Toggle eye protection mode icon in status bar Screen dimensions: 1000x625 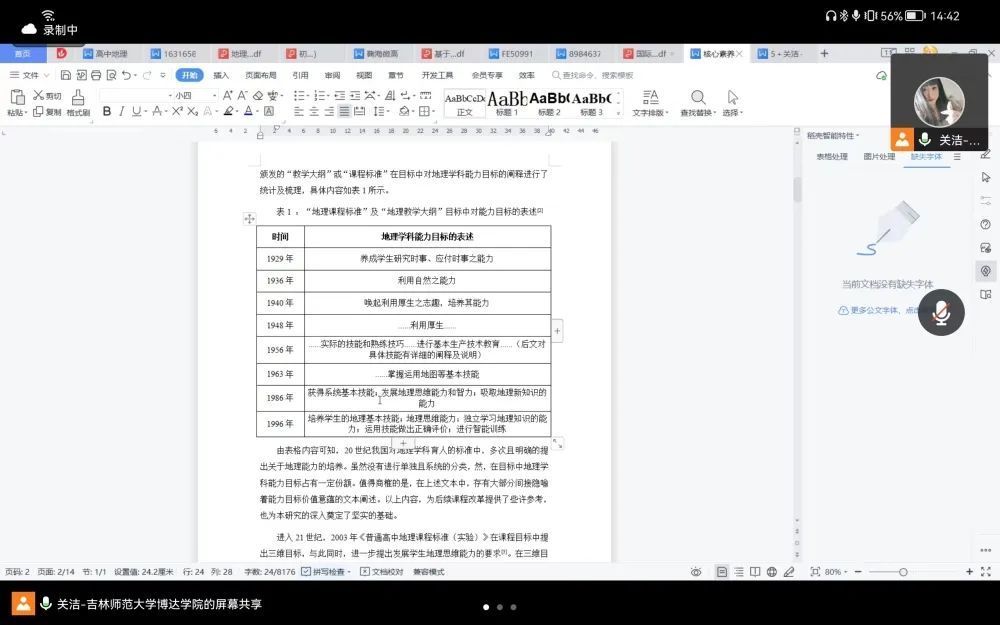pyautogui.click(x=696, y=572)
